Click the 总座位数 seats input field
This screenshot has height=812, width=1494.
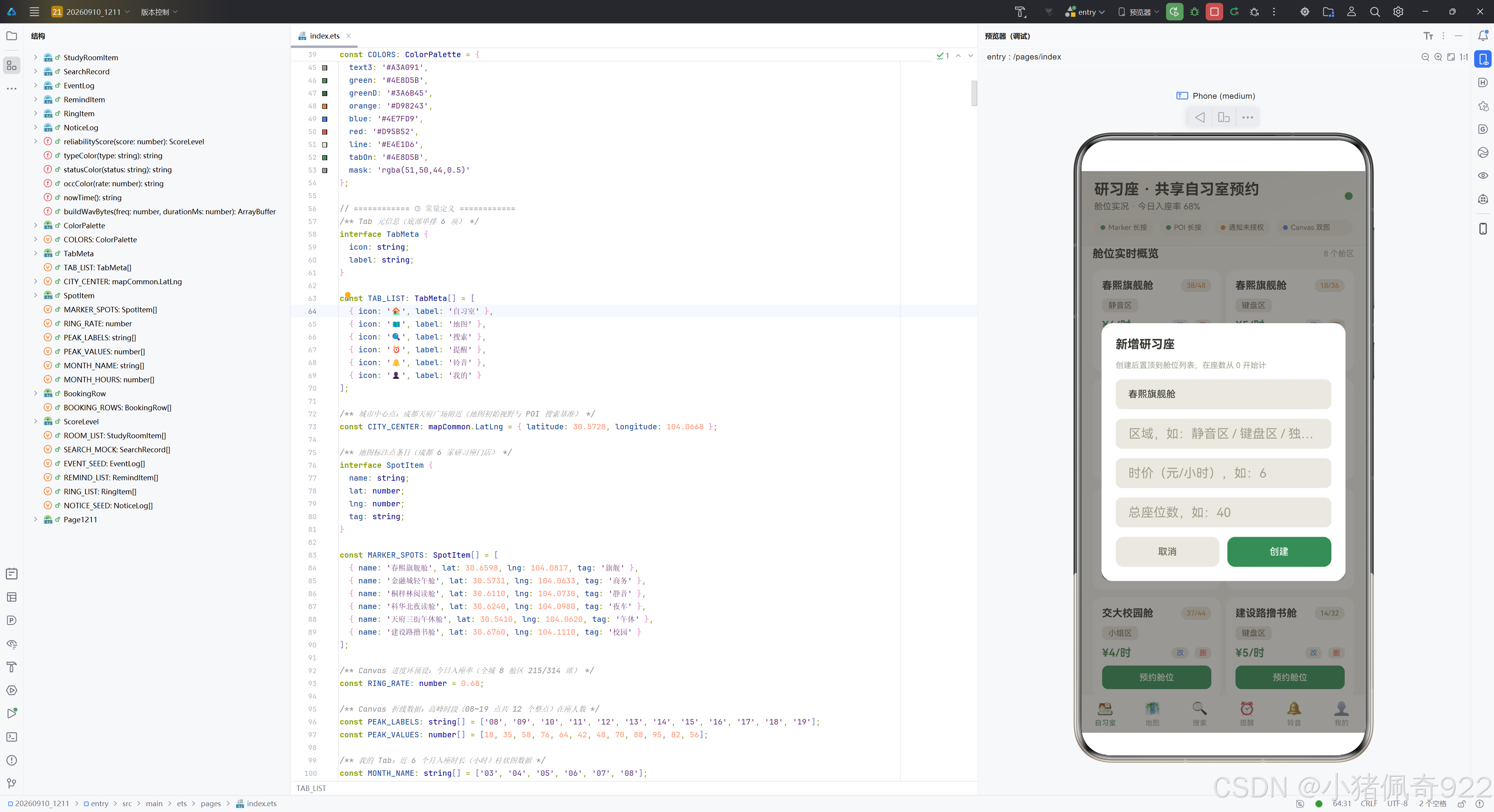click(x=1223, y=512)
